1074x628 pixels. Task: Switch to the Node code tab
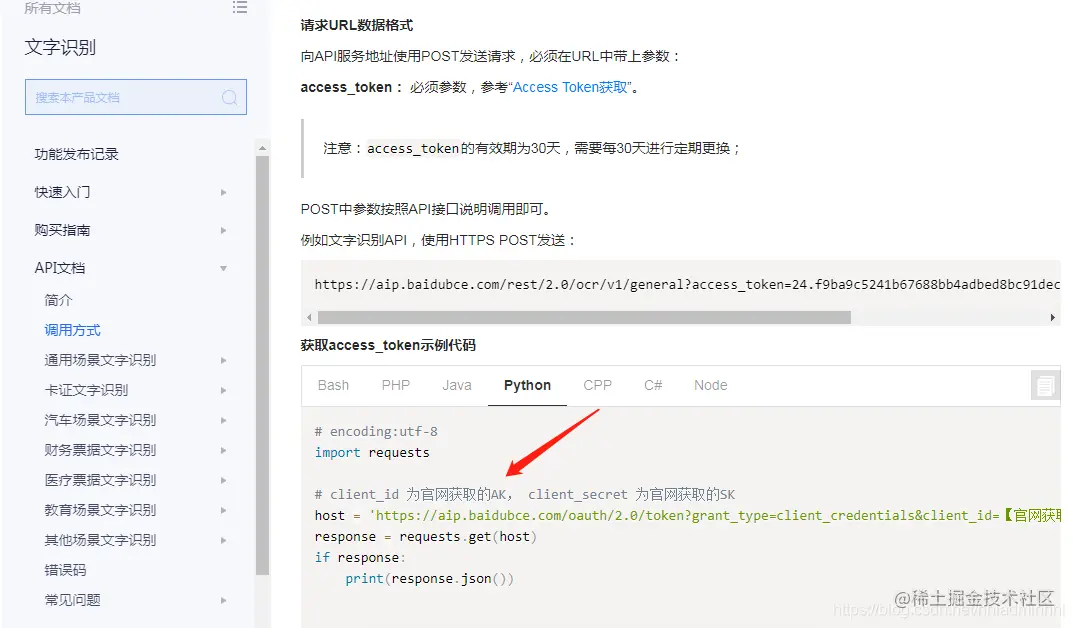coord(710,386)
